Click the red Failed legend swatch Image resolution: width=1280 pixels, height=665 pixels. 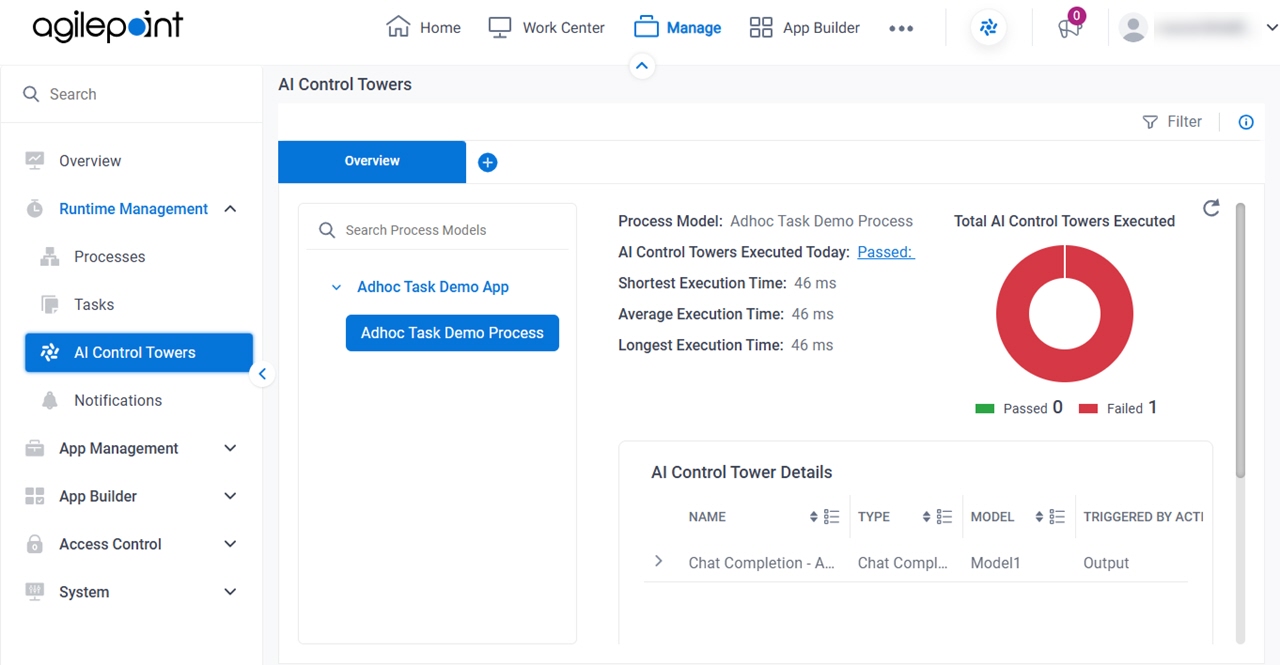[1088, 408]
